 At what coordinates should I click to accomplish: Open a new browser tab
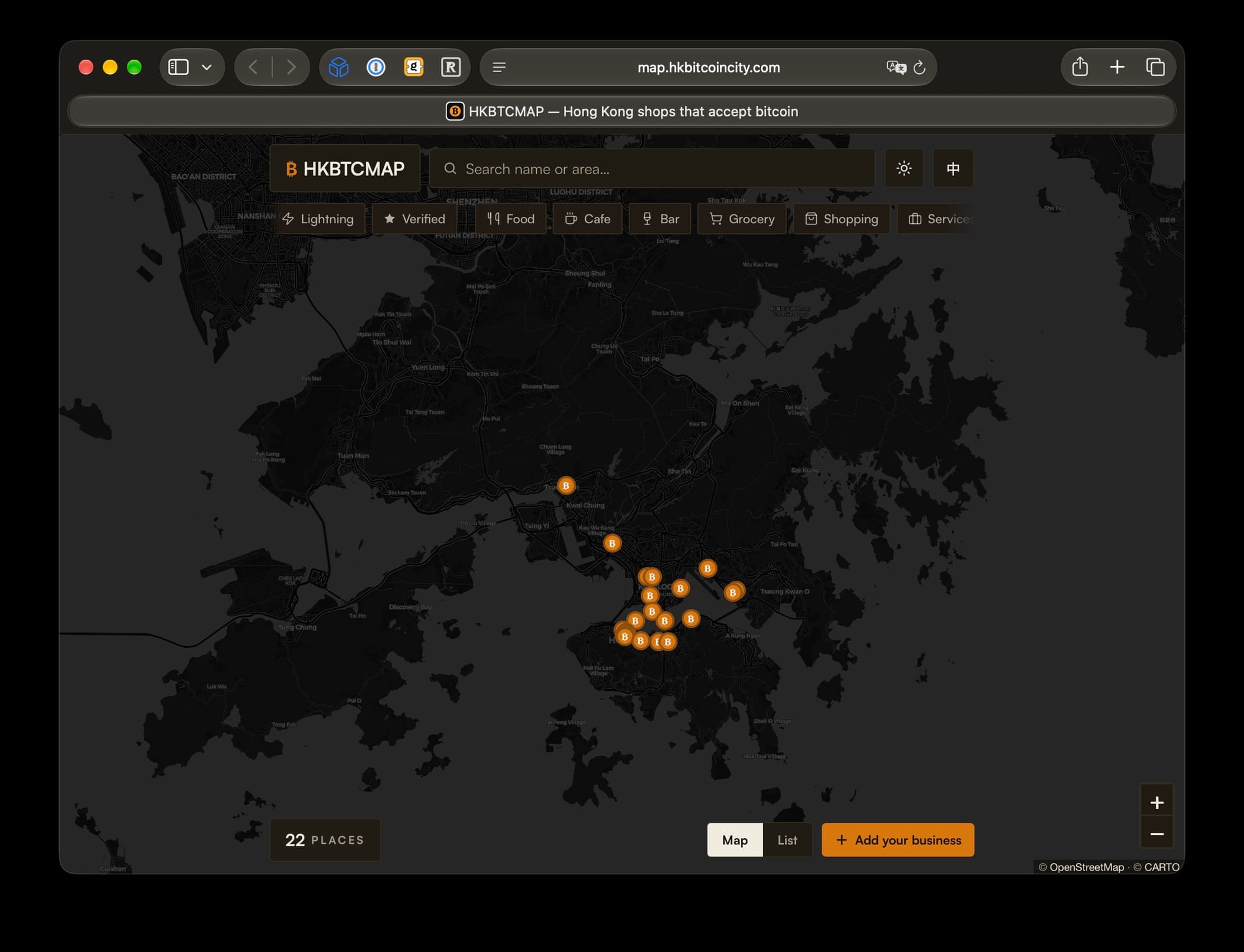click(1117, 67)
